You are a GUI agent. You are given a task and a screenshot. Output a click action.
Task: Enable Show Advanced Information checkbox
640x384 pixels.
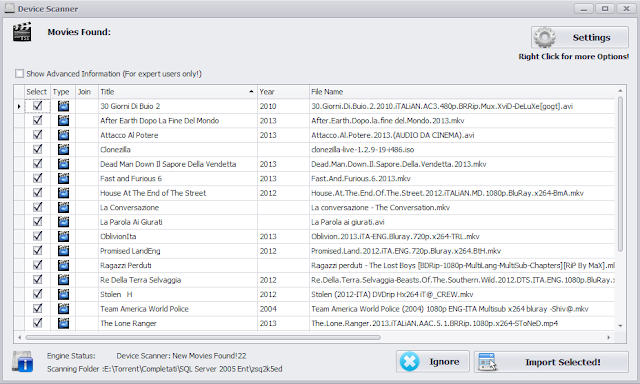[x=19, y=74]
